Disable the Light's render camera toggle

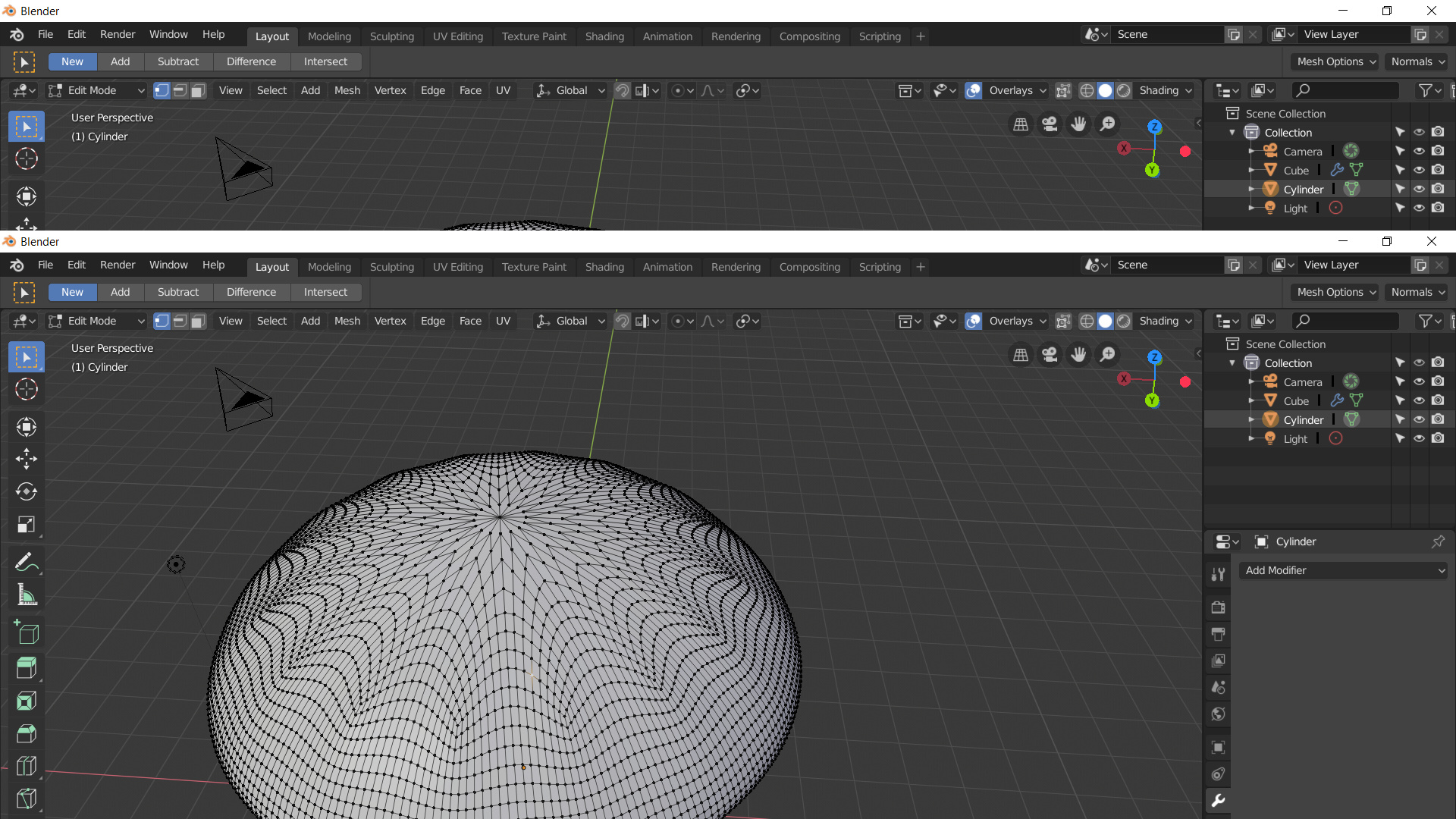coord(1439,438)
